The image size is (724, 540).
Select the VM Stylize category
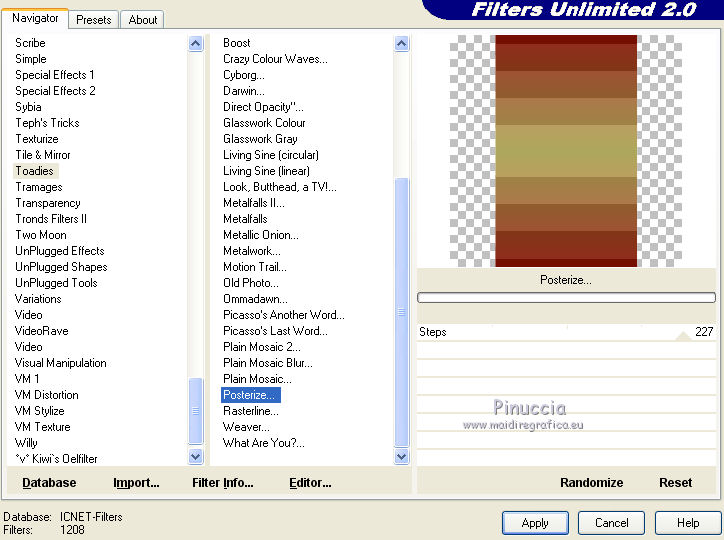[40, 411]
